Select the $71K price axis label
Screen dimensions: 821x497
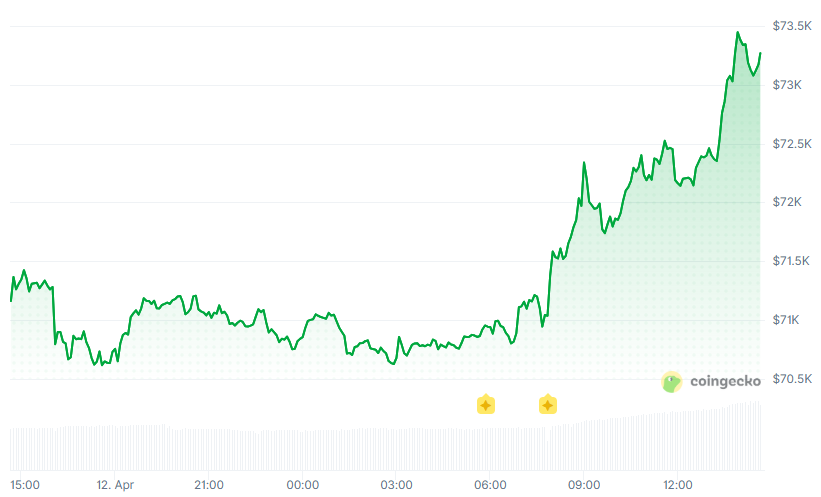tap(788, 320)
